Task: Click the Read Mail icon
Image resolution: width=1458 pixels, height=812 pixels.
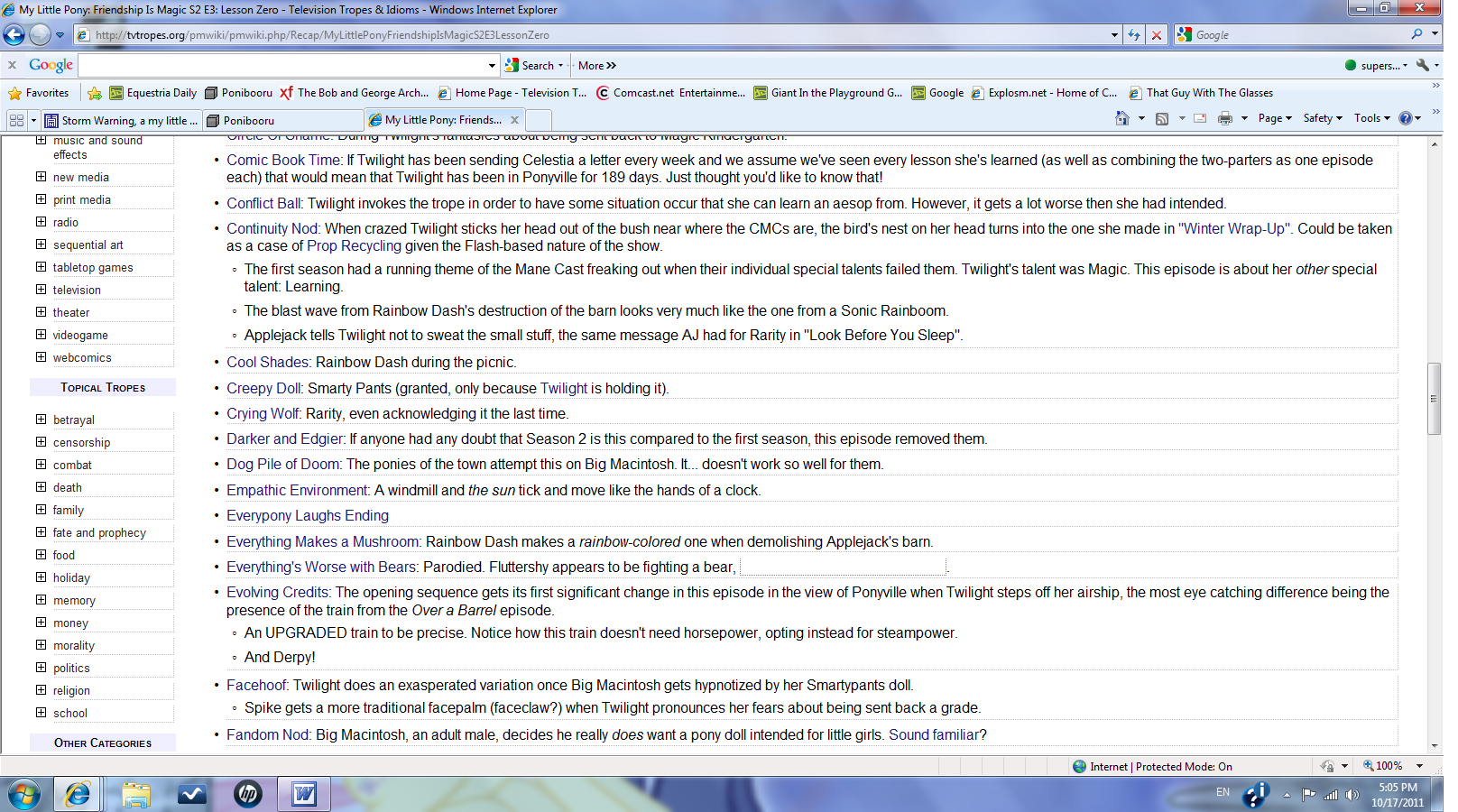Action: coord(1200,118)
